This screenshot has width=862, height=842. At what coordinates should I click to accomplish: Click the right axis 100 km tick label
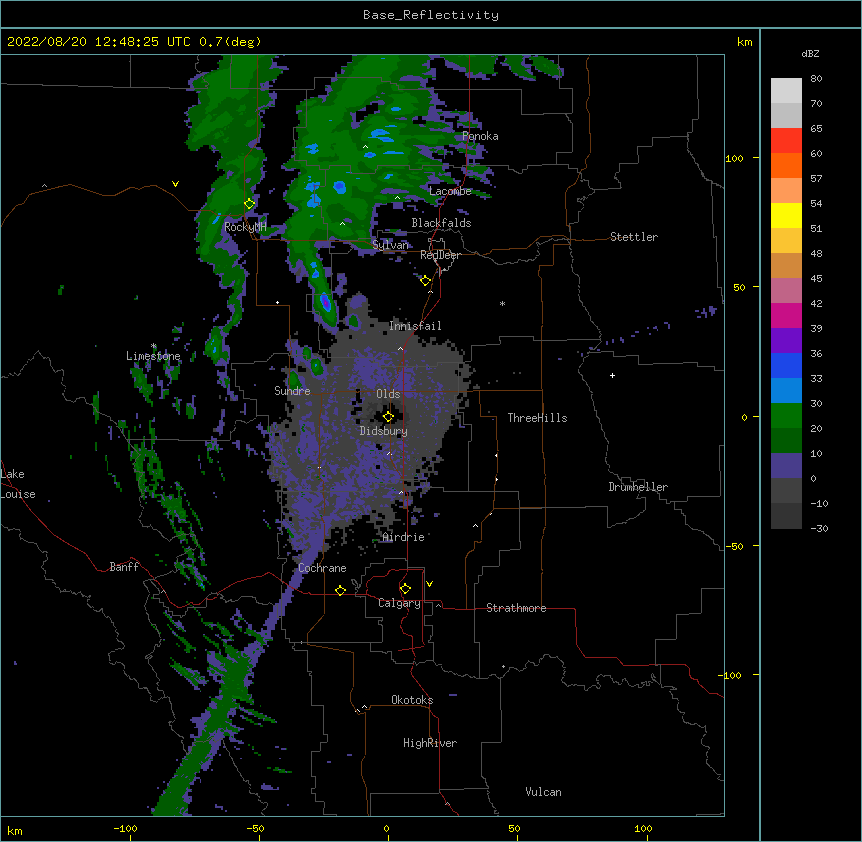pos(734,158)
